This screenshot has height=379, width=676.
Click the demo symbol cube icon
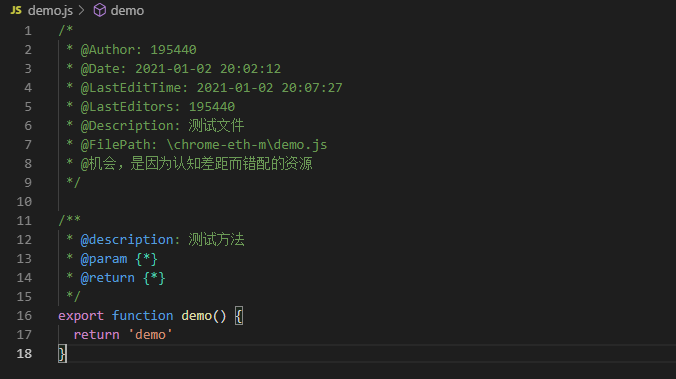pos(100,10)
